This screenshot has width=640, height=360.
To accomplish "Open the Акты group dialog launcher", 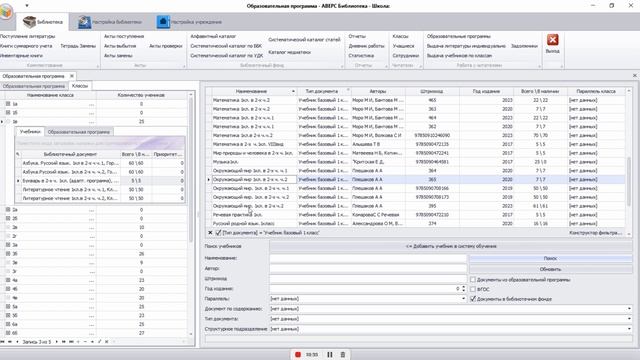I will pyautogui.click(x=184, y=66).
